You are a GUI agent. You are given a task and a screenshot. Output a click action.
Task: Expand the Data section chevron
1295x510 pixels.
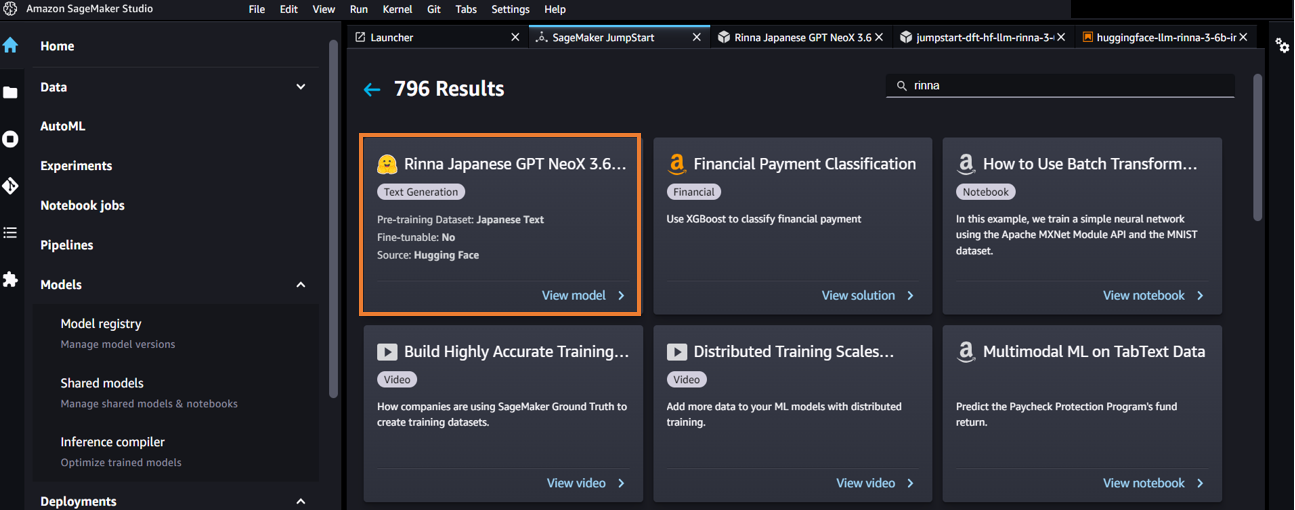[301, 87]
